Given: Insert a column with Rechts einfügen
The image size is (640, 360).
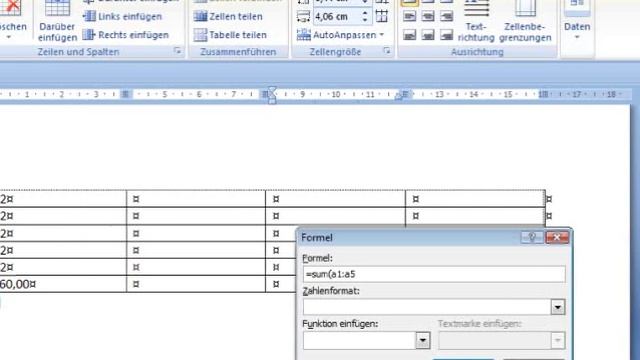Looking at the screenshot, I should click(125, 35).
